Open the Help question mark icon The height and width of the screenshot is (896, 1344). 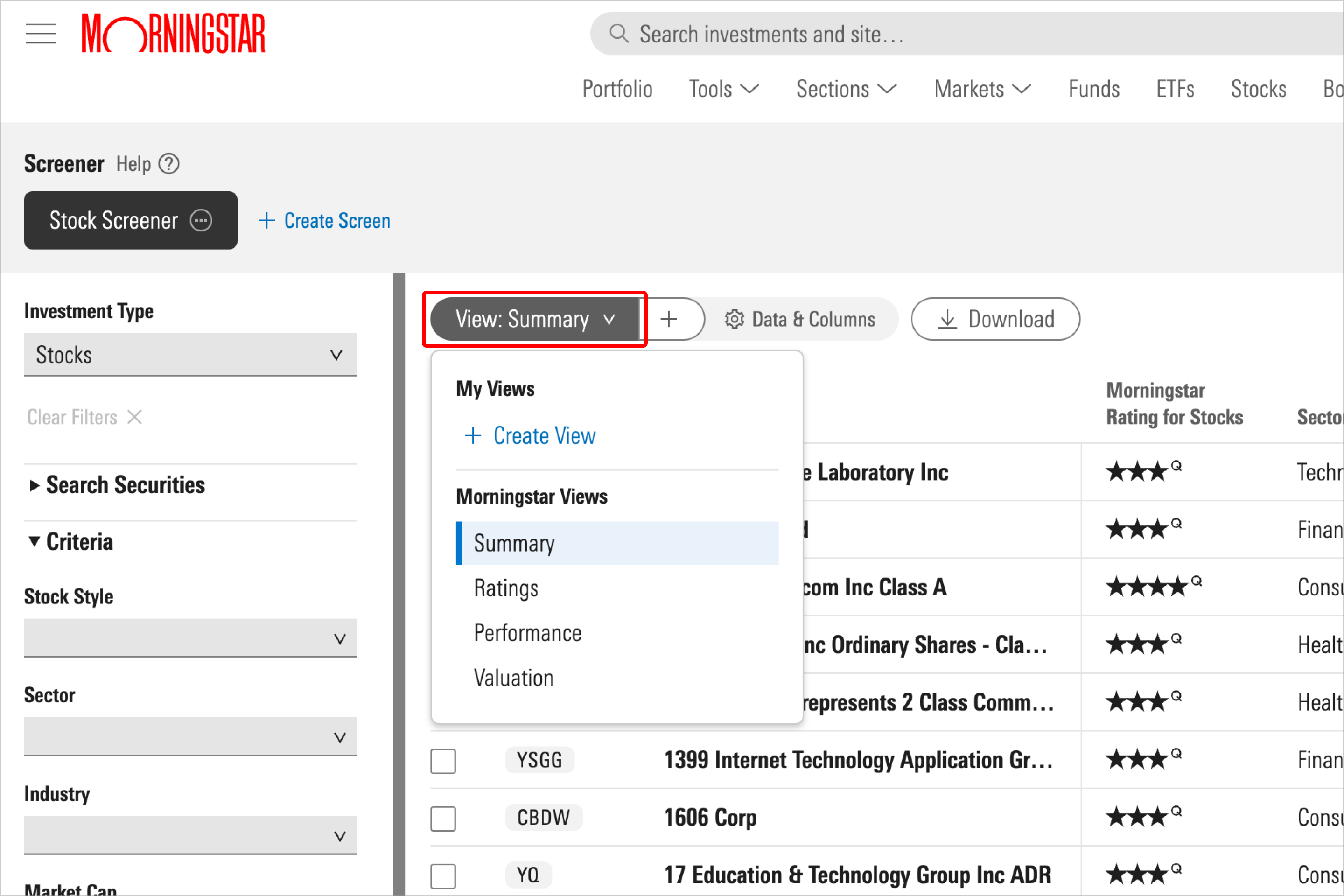tap(168, 164)
